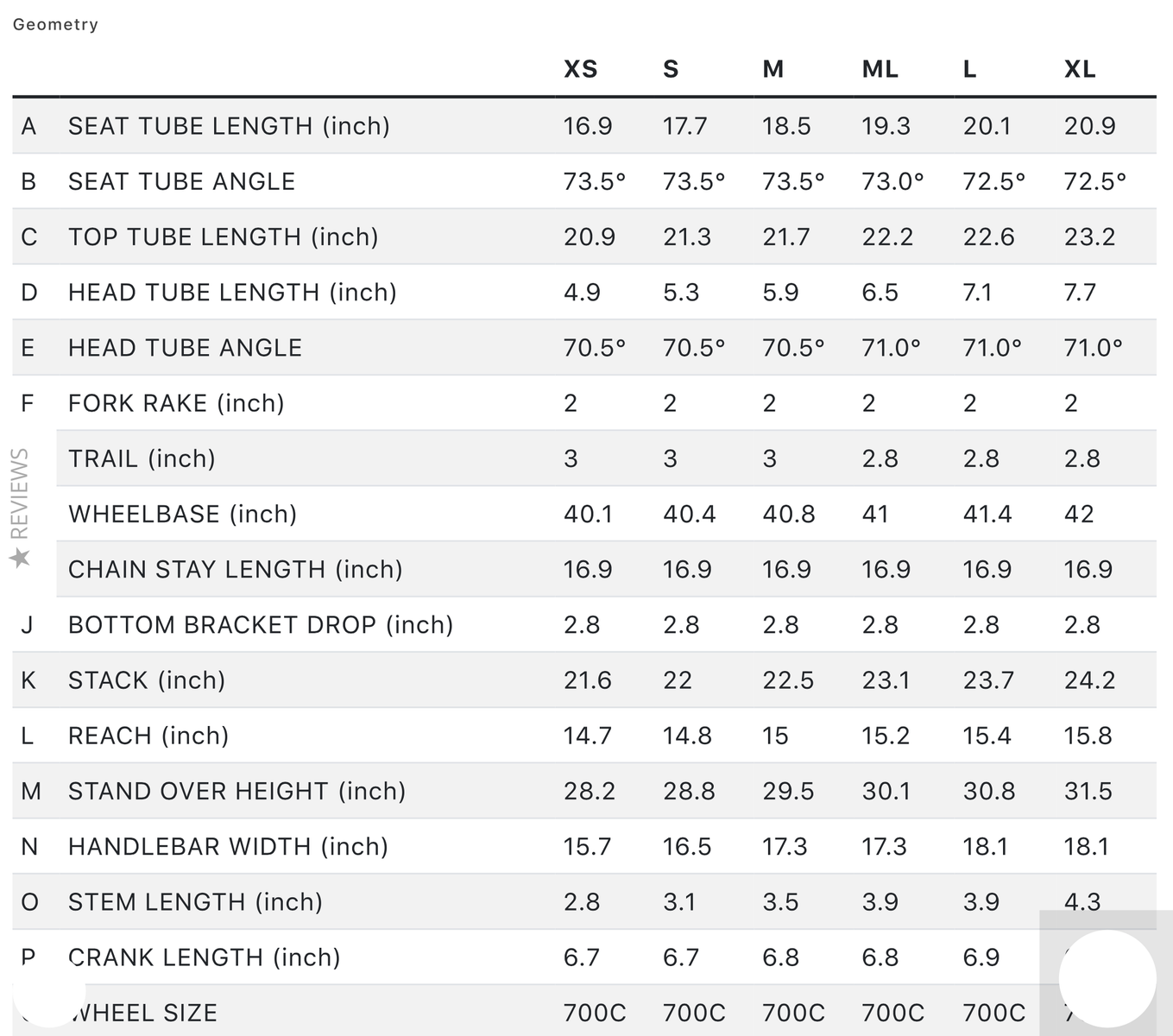Click the white circular button at bottom right
1173x1036 pixels.
(x=1107, y=979)
